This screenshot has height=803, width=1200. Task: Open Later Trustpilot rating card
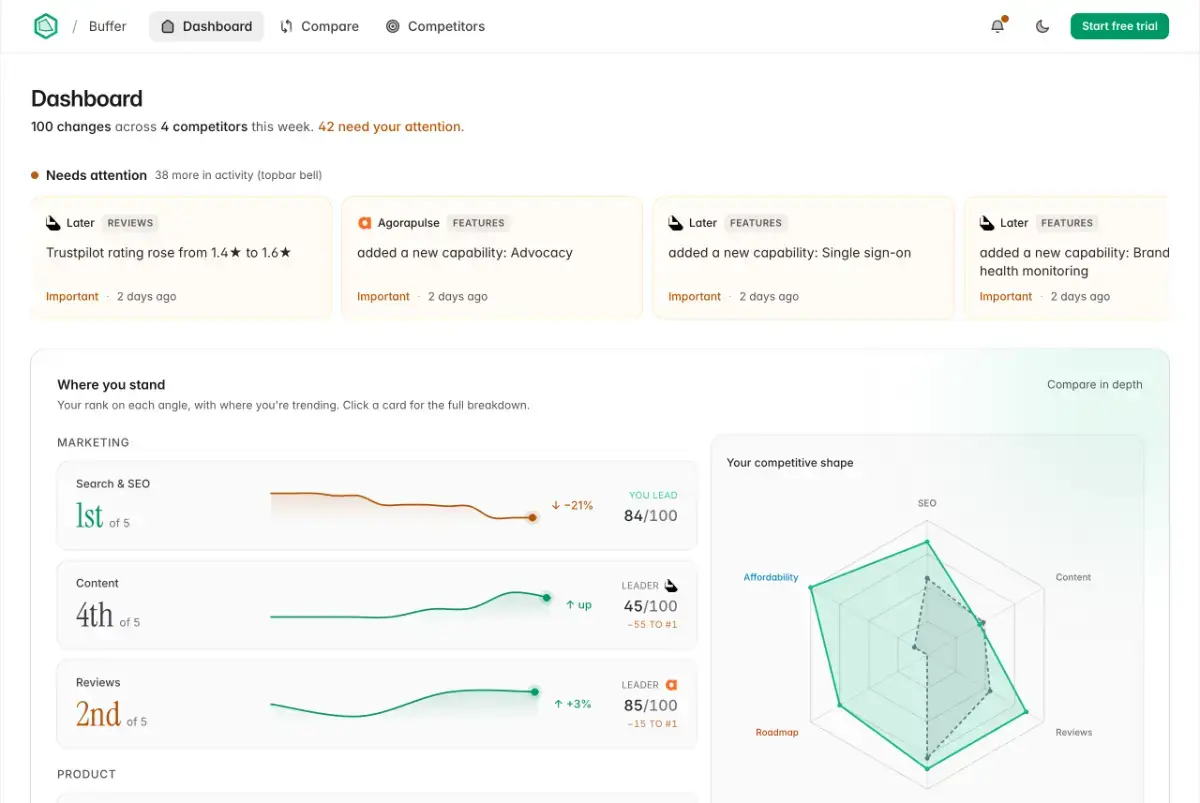pos(181,258)
